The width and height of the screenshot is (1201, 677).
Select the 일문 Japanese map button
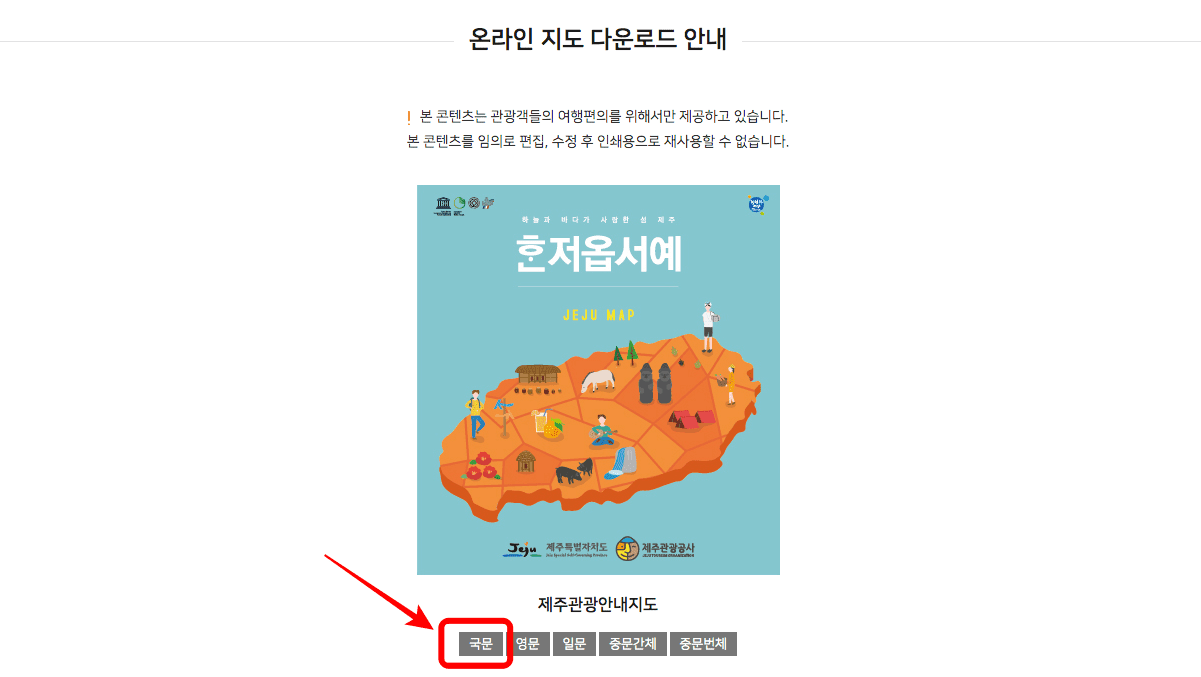pyautogui.click(x=574, y=644)
